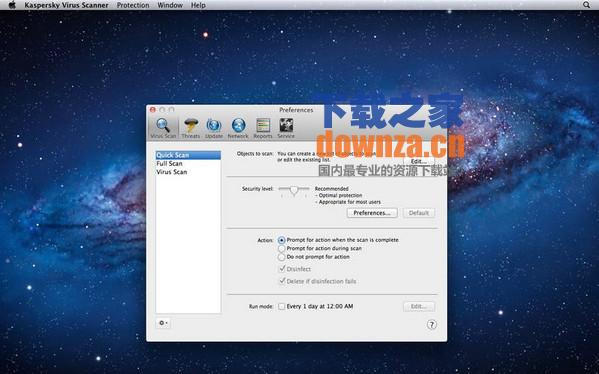Open the Window menu
The height and width of the screenshot is (374, 599).
[x=170, y=5]
